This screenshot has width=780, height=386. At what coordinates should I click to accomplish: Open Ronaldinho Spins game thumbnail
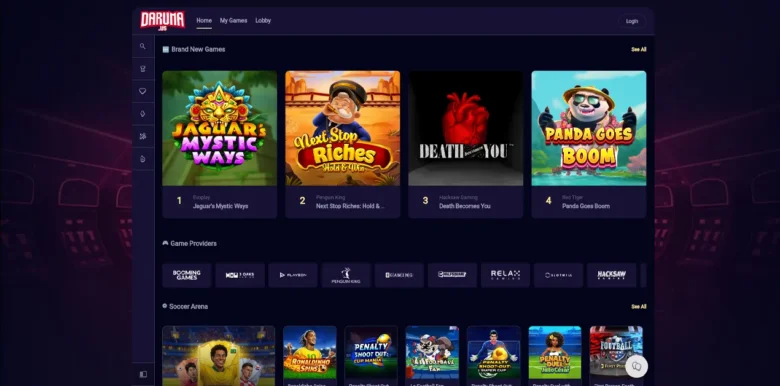(x=310, y=352)
